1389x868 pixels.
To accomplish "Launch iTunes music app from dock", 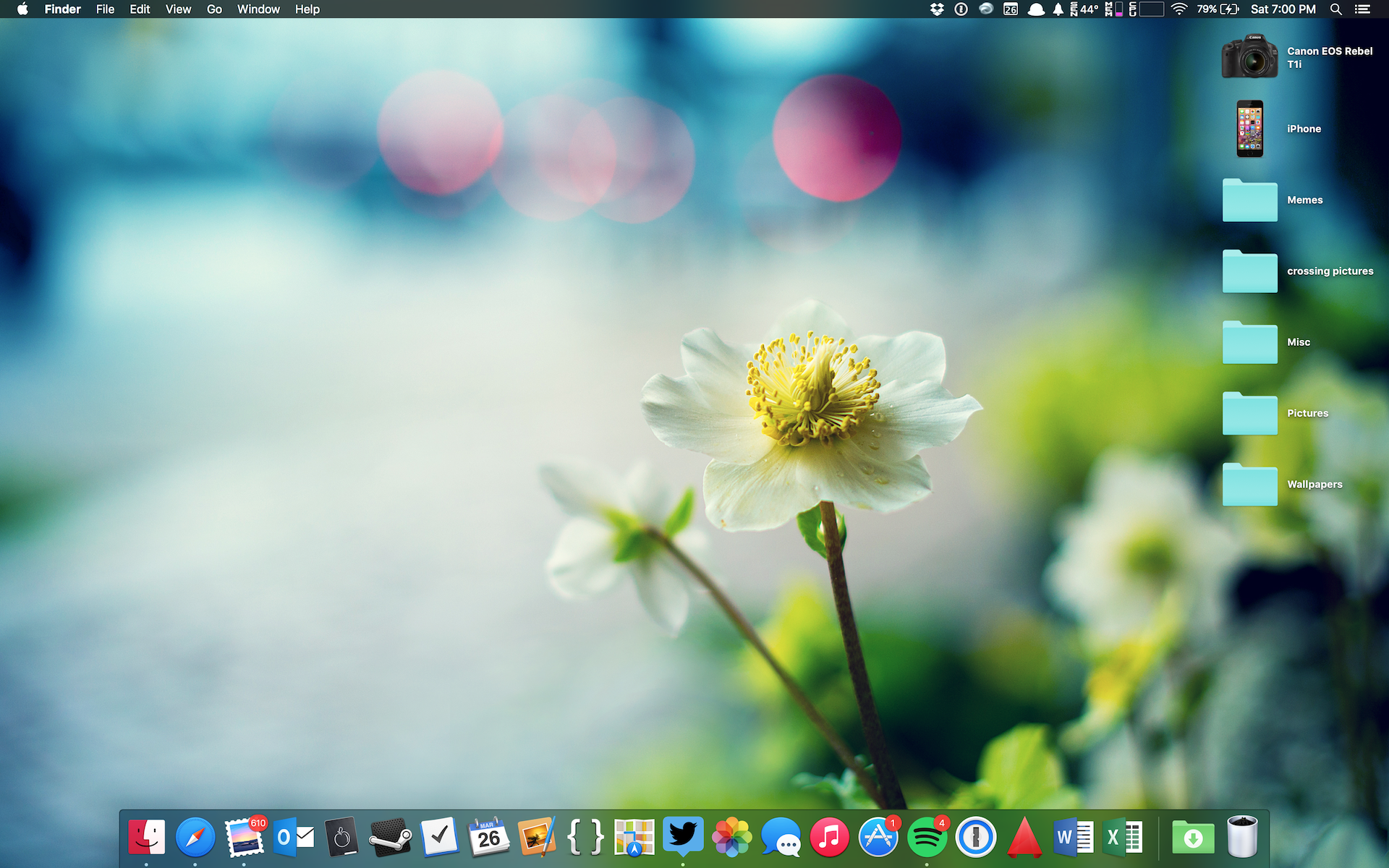I will pyautogui.click(x=829, y=838).
